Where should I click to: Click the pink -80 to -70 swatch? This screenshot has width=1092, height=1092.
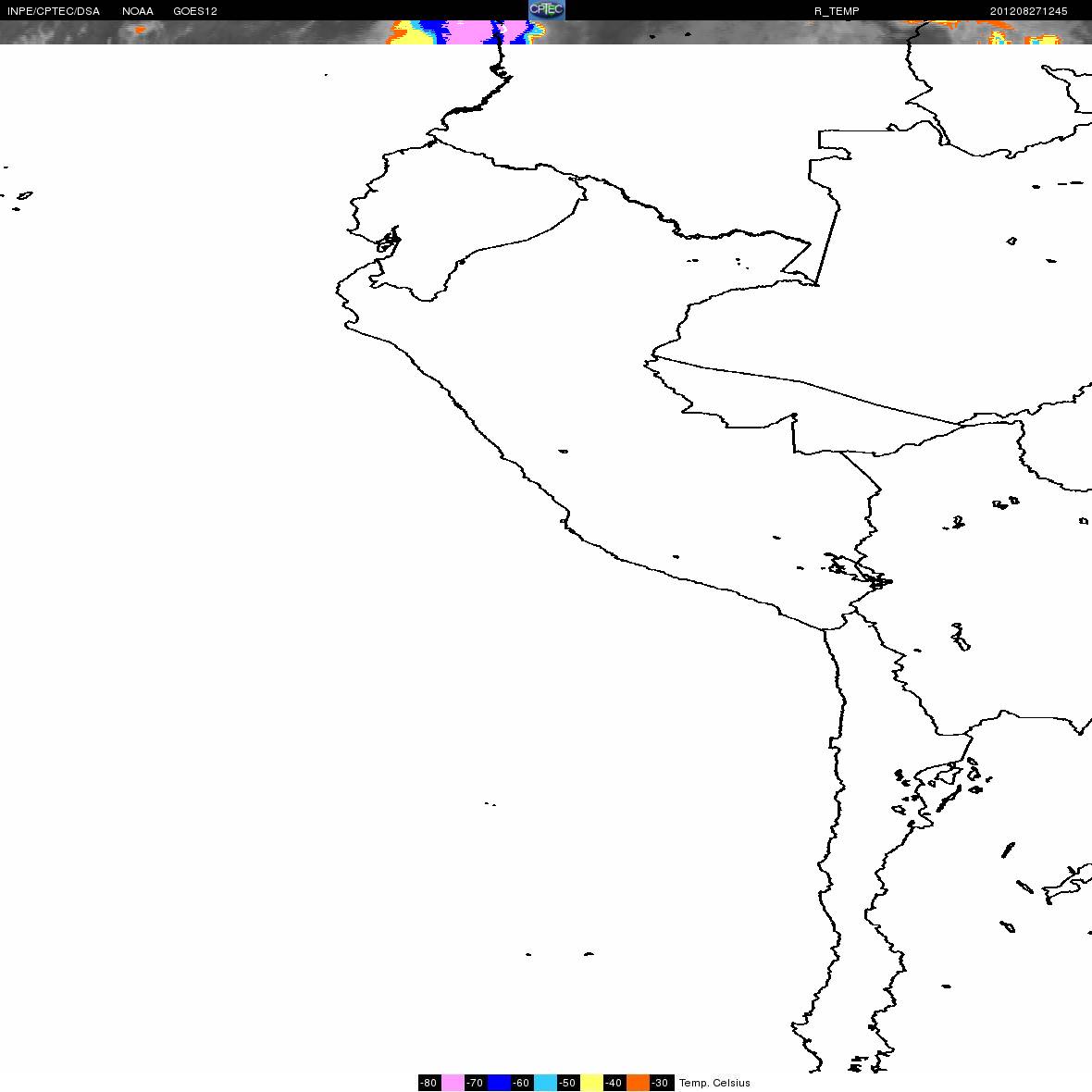pyautogui.click(x=453, y=1082)
